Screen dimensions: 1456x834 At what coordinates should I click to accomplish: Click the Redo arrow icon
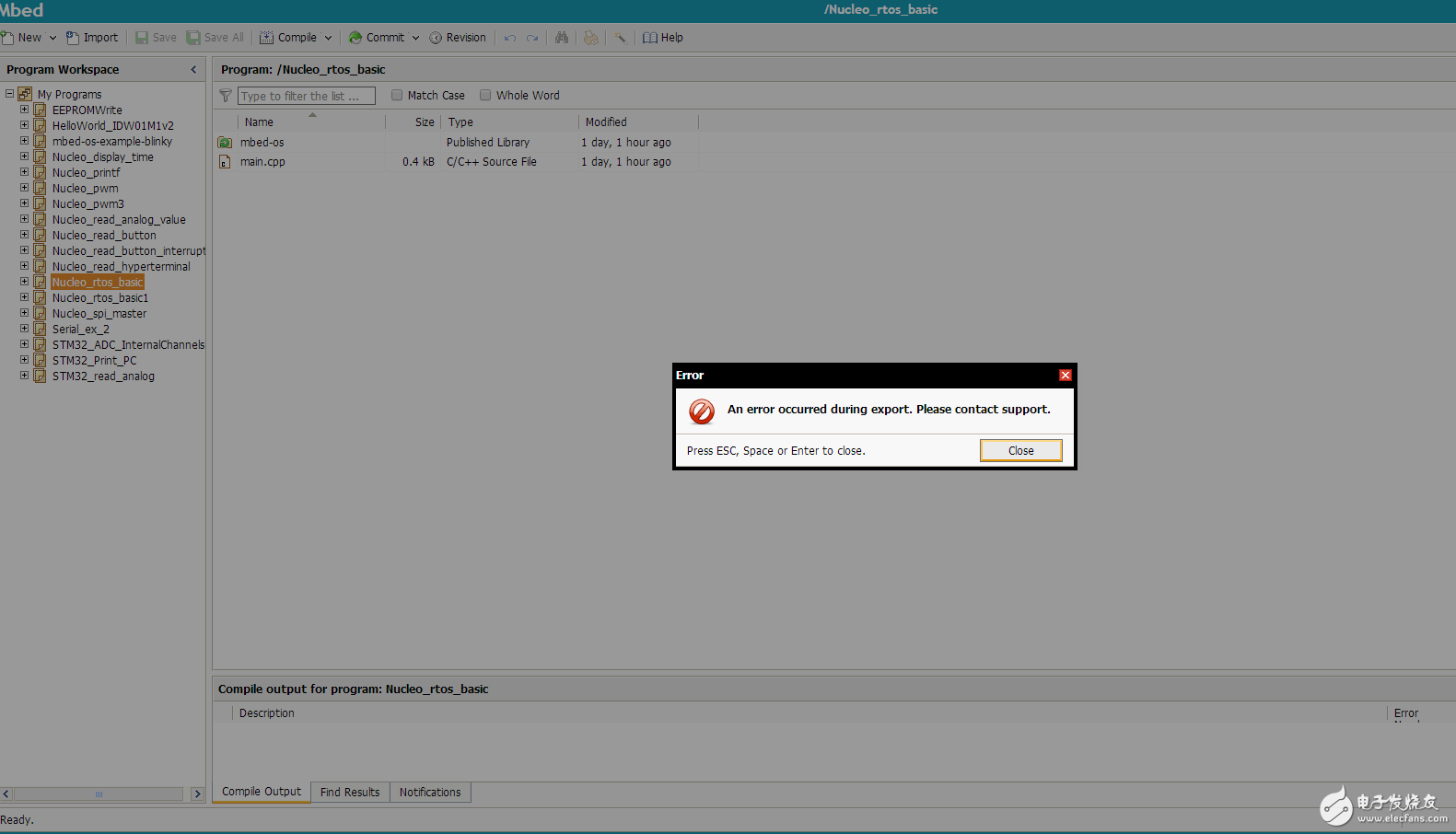[x=532, y=38]
